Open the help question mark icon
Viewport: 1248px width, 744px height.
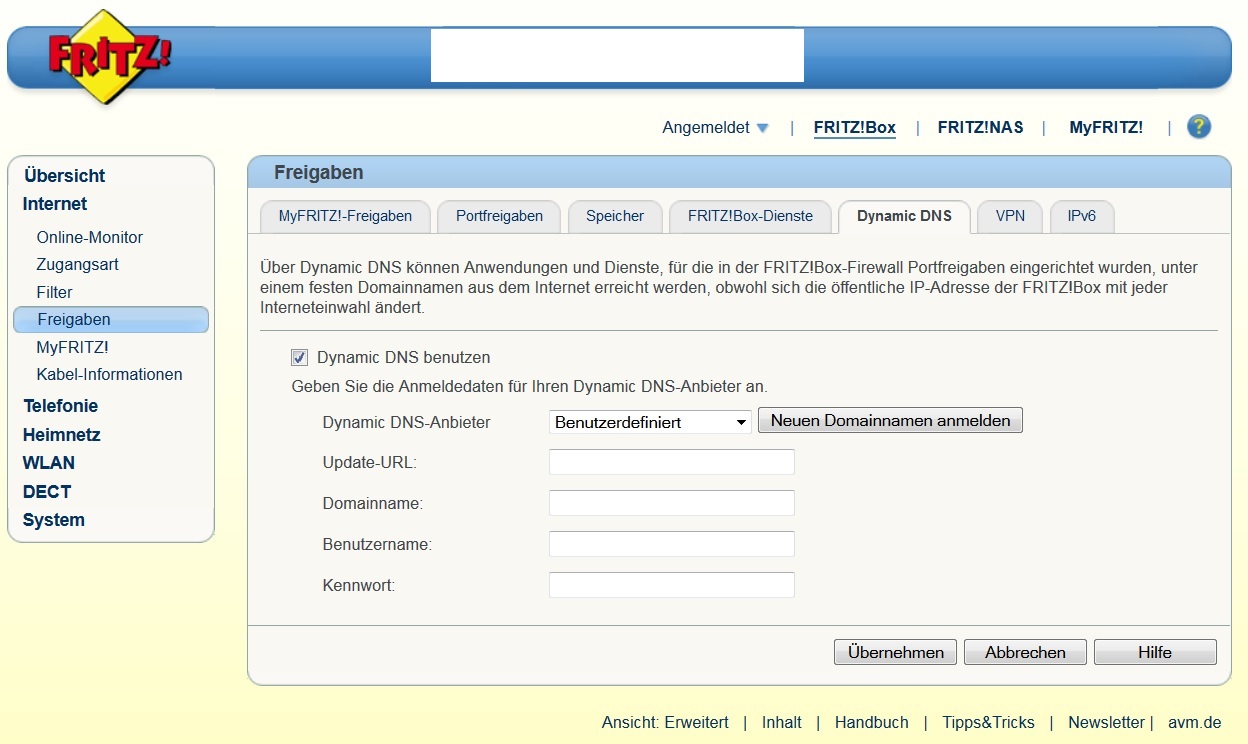point(1199,127)
